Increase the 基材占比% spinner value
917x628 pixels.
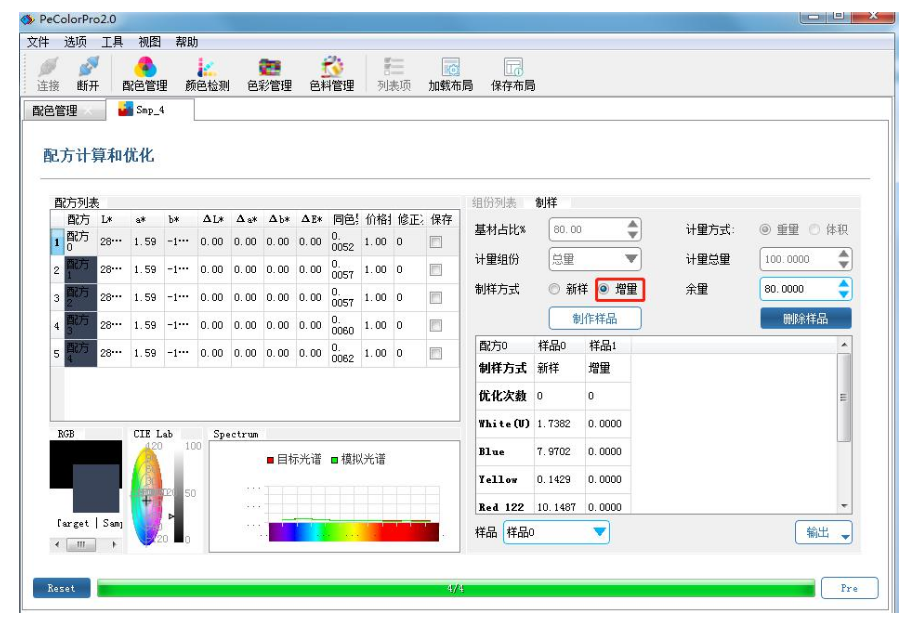tap(632, 224)
